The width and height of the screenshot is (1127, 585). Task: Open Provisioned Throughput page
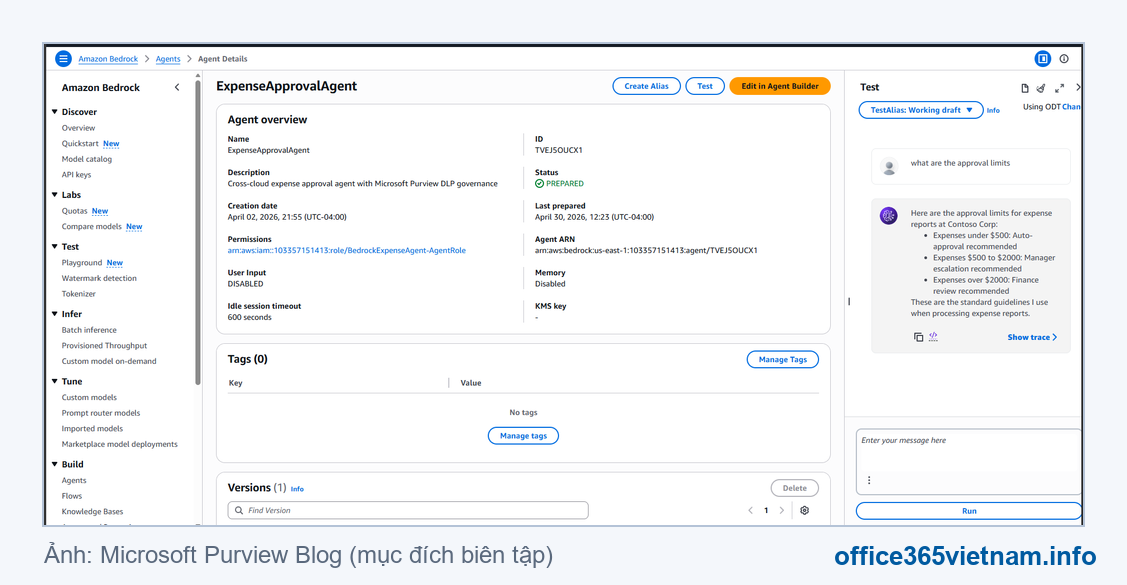(x=104, y=346)
